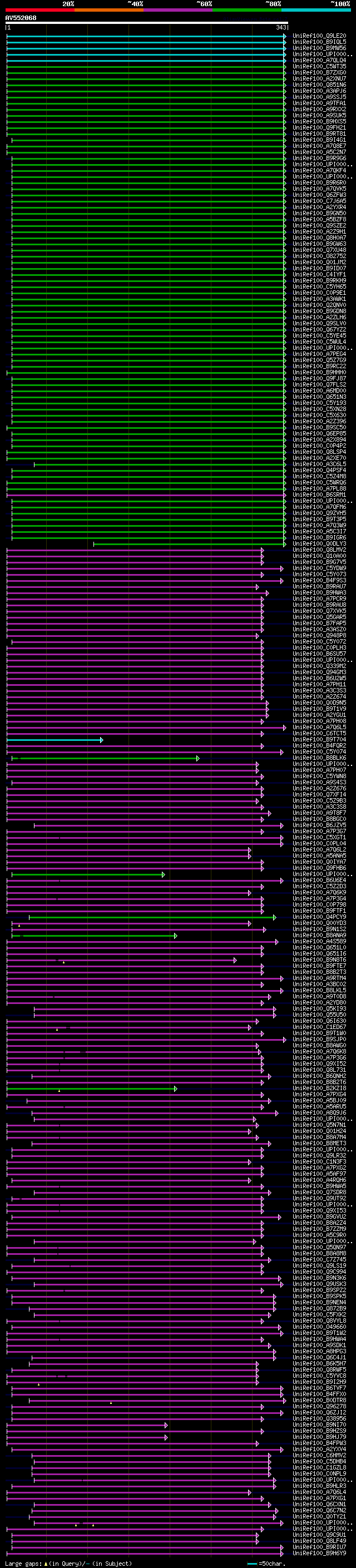Click the red 20% identity legend bar
The width and height of the screenshot is (356, 1568).
39,10
